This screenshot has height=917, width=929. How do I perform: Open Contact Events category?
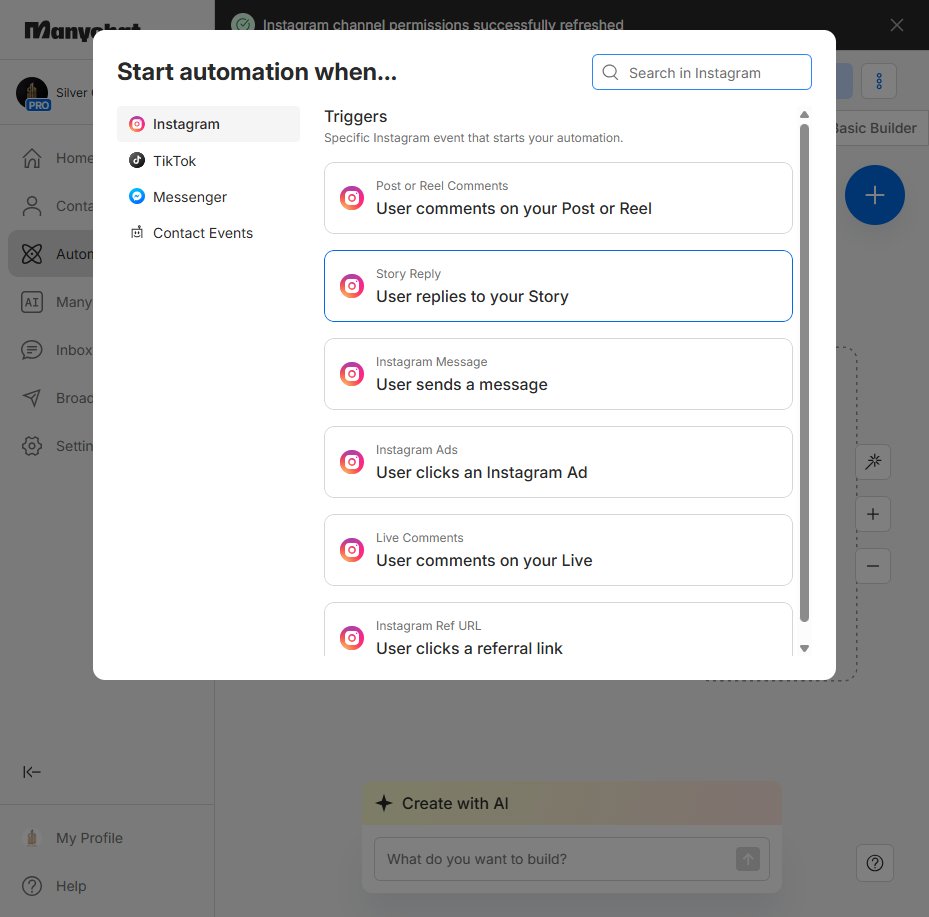click(208, 233)
